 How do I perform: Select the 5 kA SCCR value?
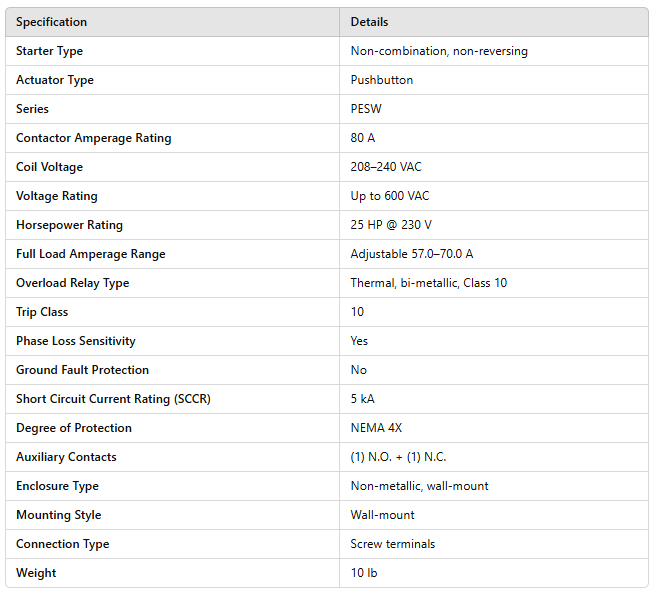363,399
